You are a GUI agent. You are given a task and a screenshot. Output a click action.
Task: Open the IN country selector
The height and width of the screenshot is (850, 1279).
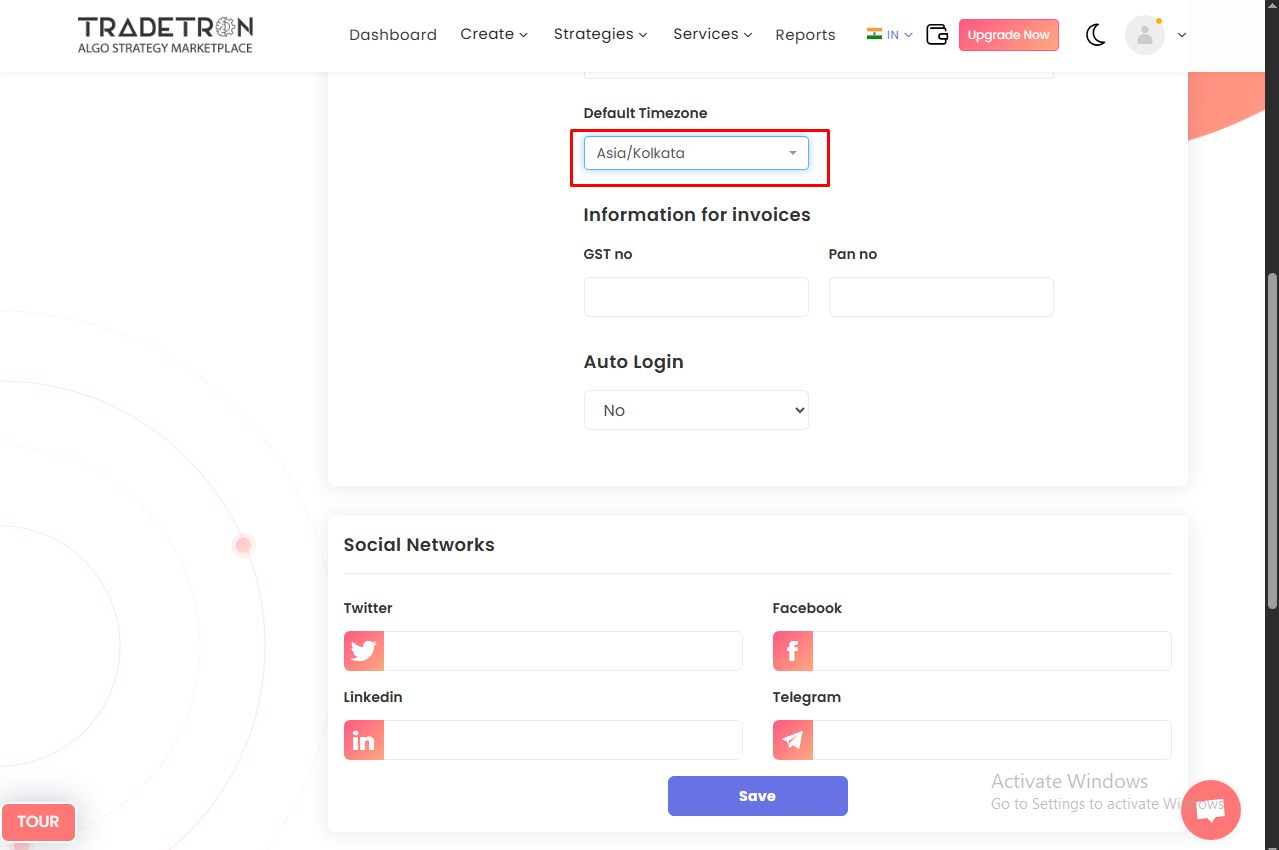click(889, 35)
